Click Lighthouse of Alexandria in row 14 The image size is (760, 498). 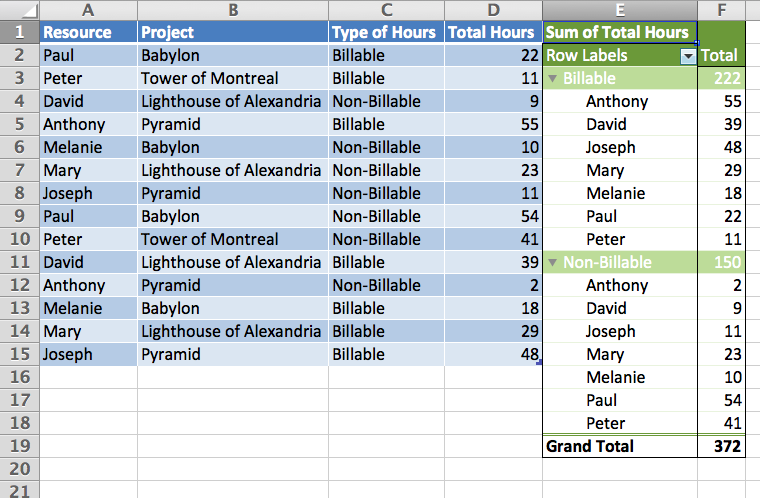click(233, 331)
